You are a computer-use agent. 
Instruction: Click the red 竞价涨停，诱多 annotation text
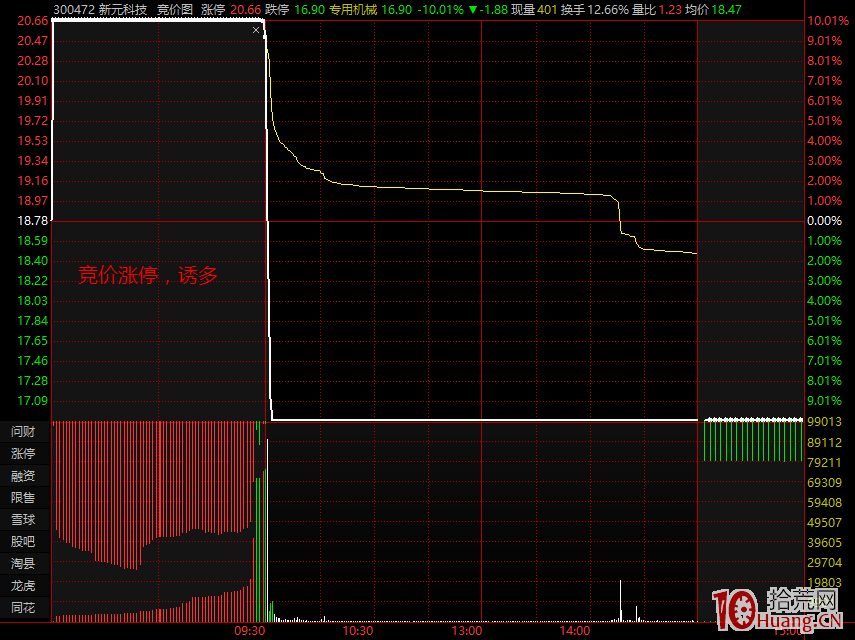[148, 276]
